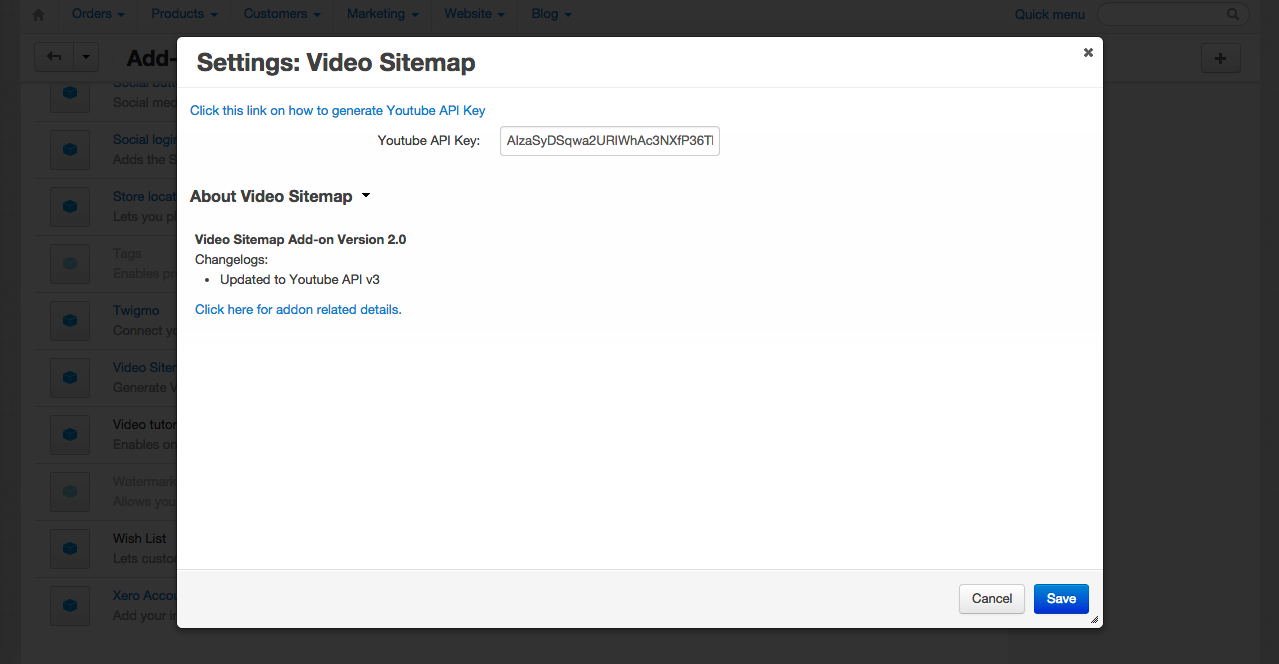Click the plus add button
Image resolution: width=1279 pixels, height=664 pixels.
[x=1220, y=58]
